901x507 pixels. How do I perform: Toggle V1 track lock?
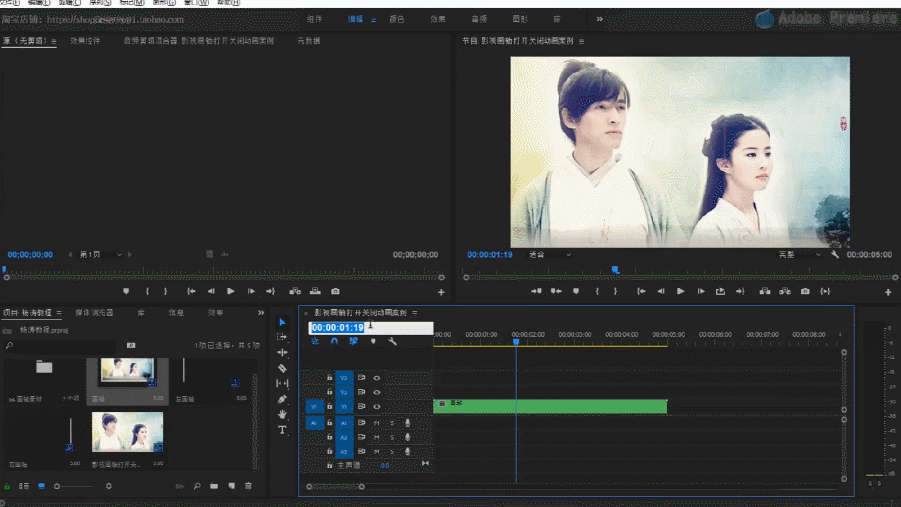pyautogui.click(x=330, y=406)
